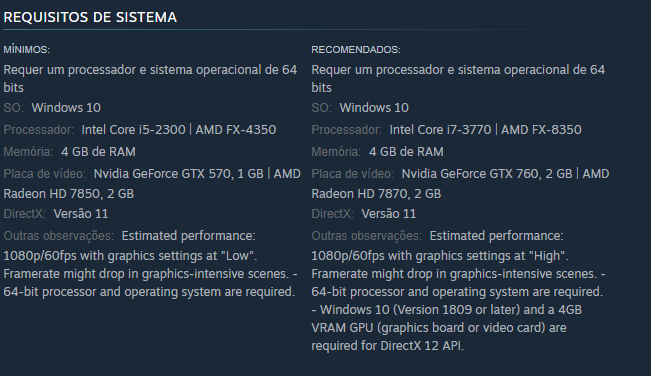
Task: Click the graphics settings at "High" line
Action: pyautogui.click(x=440, y=255)
